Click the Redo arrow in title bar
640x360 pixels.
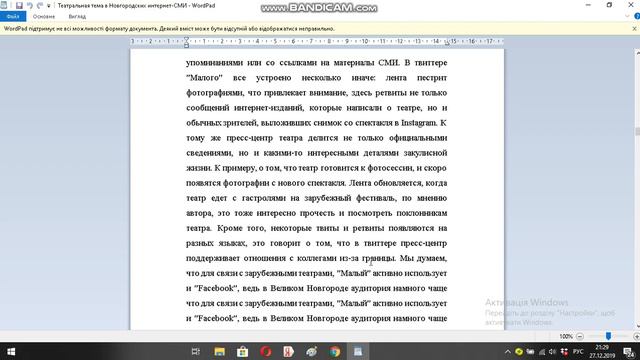[x=40, y=6]
